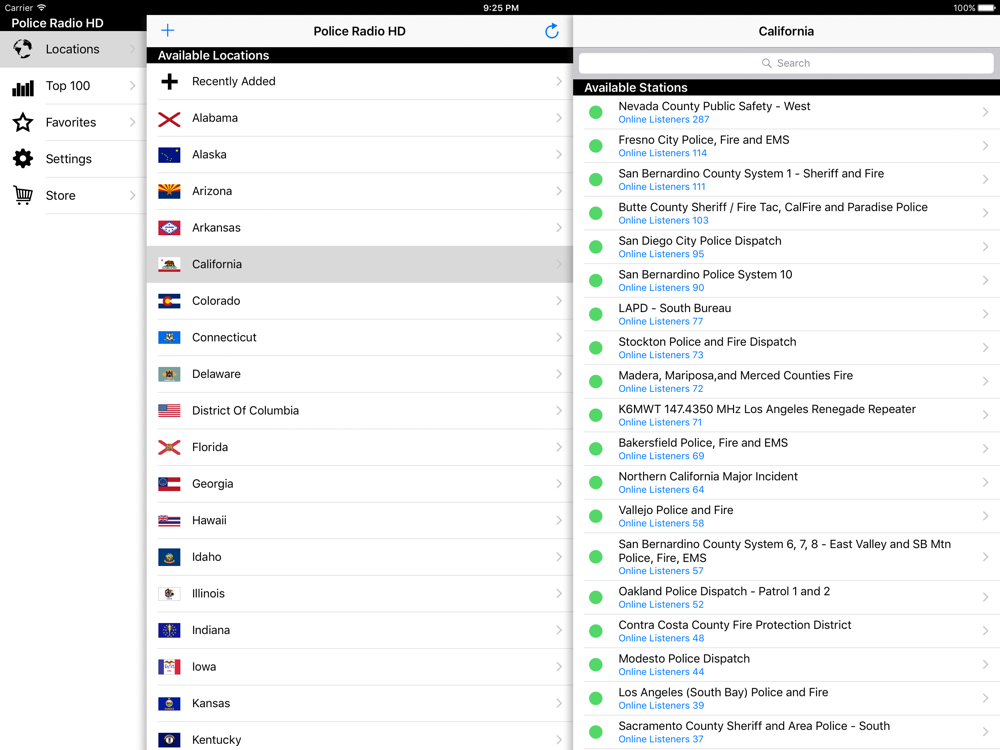Open Top 100 bar chart icon
The width and height of the screenshot is (1000, 750).
click(23, 86)
